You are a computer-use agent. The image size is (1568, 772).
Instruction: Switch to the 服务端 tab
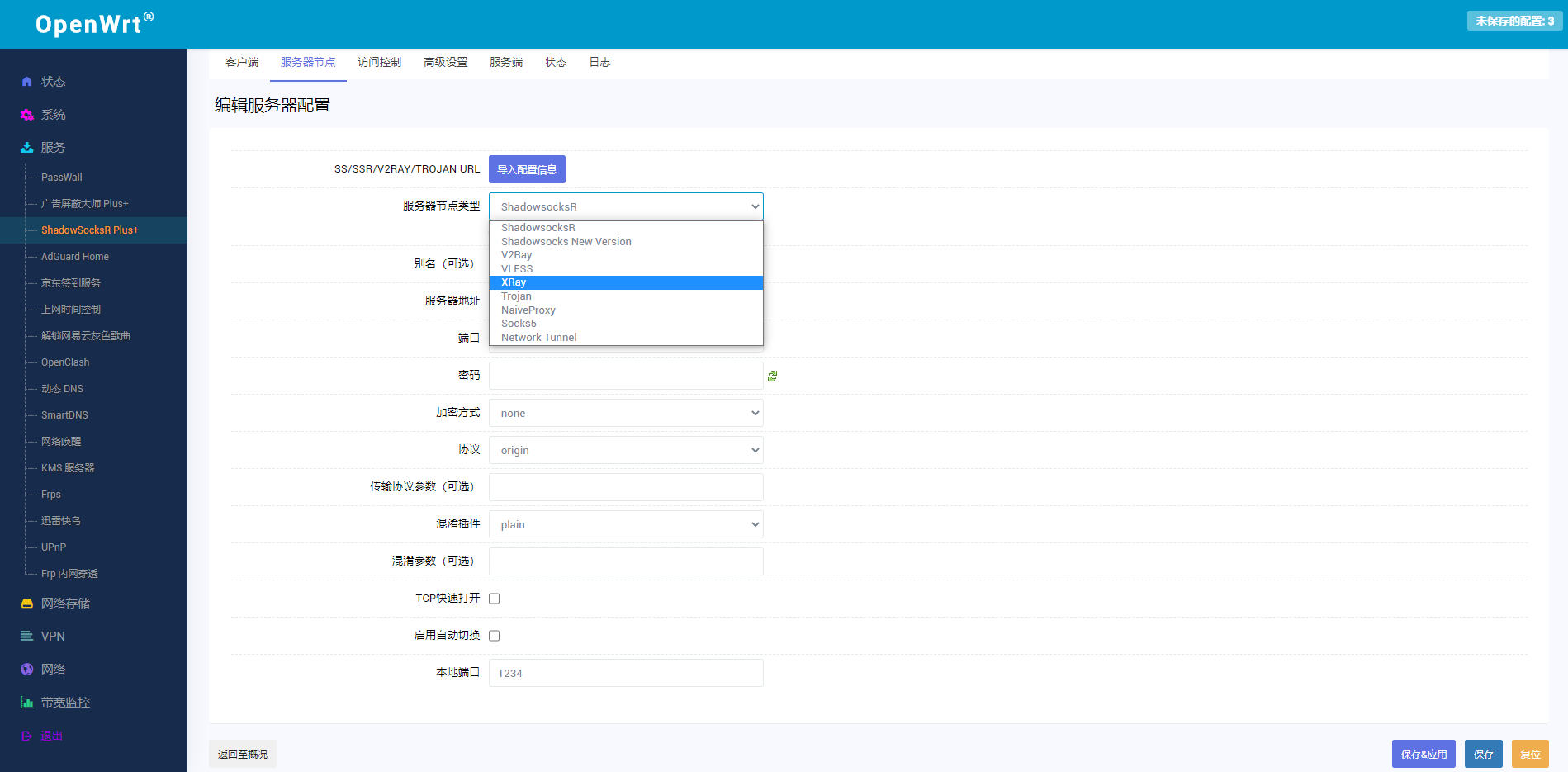coord(506,63)
